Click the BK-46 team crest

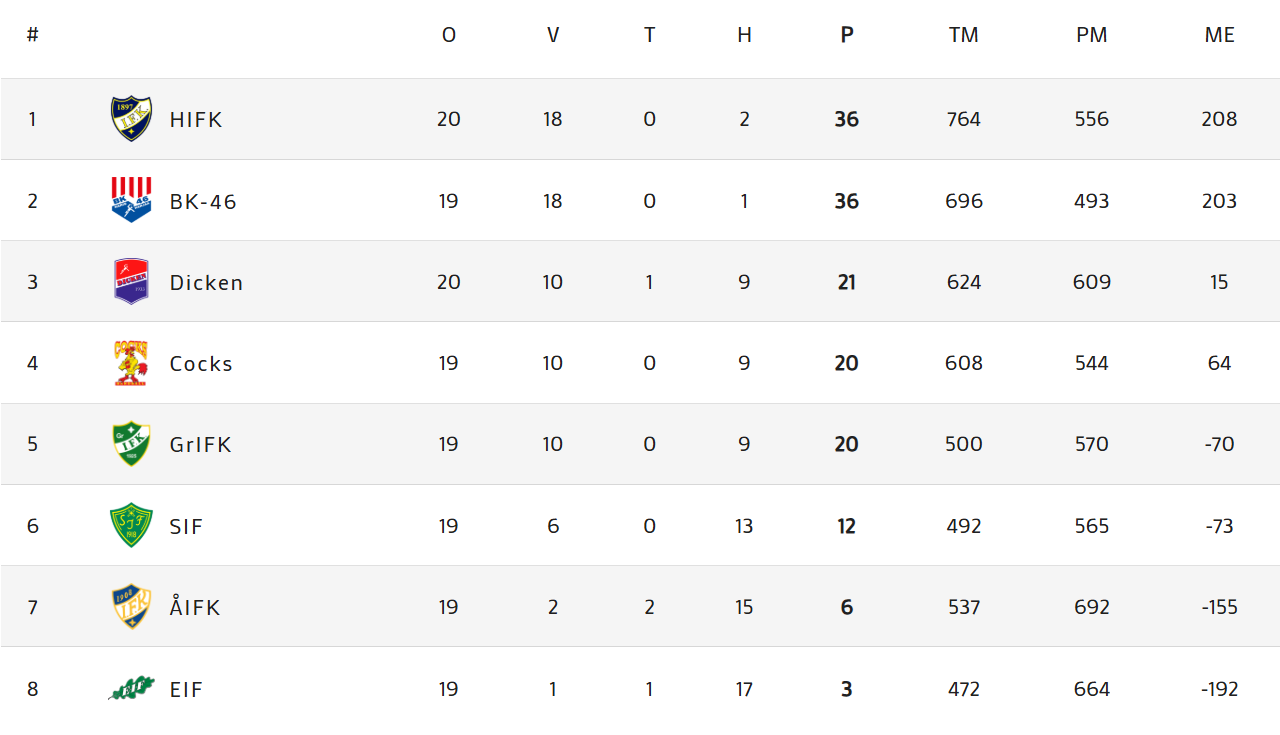tap(131, 200)
